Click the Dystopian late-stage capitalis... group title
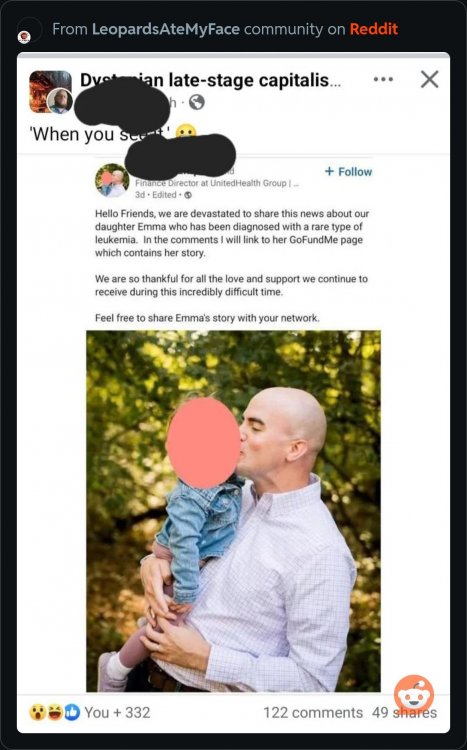467x750 pixels. pos(210,80)
